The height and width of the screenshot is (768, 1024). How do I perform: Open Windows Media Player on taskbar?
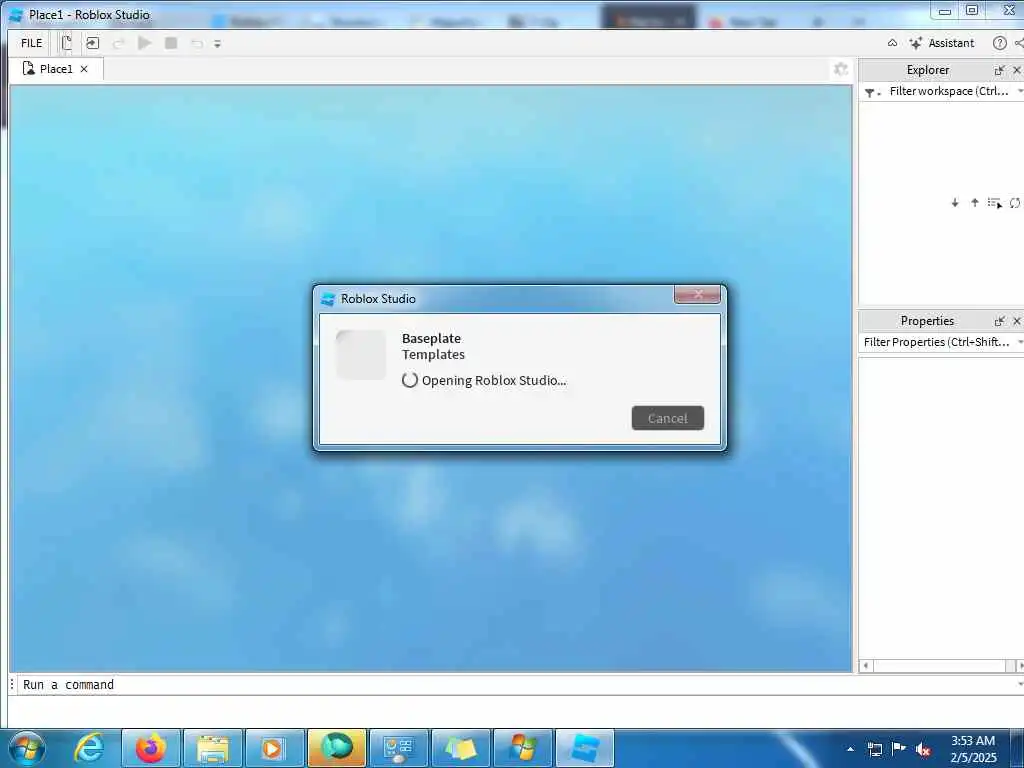coord(274,748)
